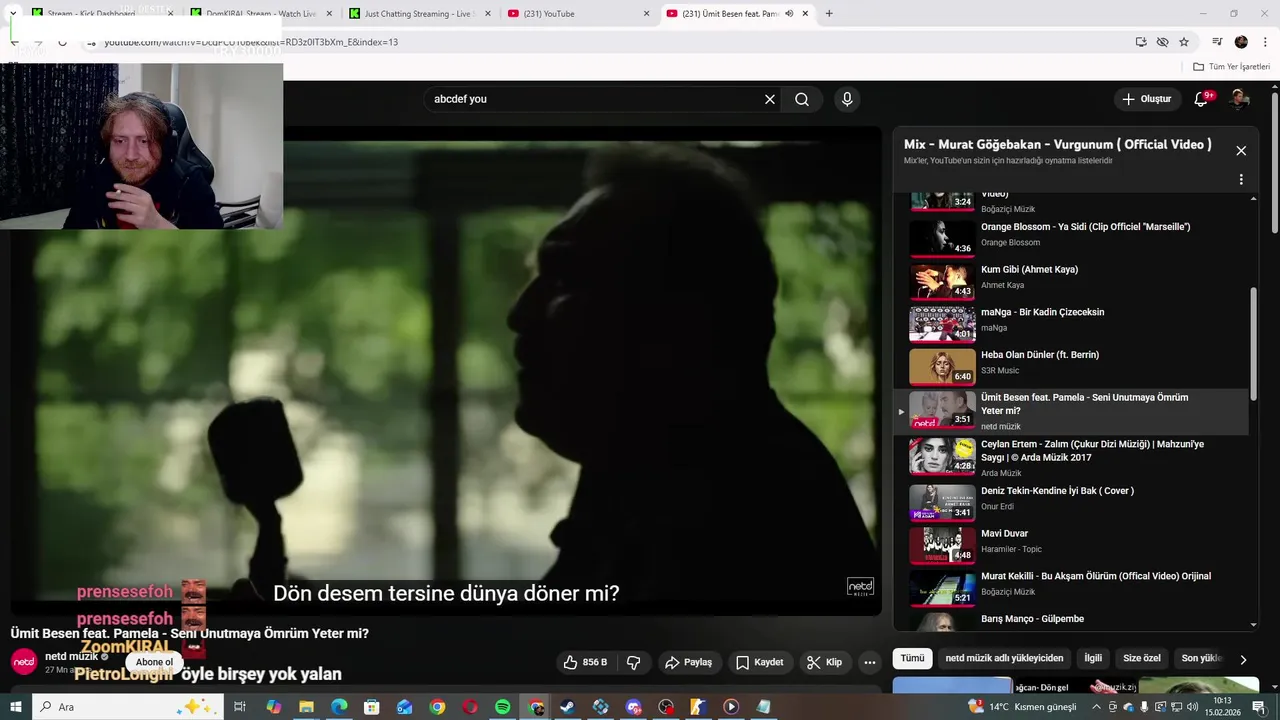This screenshot has height=720, width=1280.
Task: Open the playlist panel three-dot options
Action: [1241, 180]
